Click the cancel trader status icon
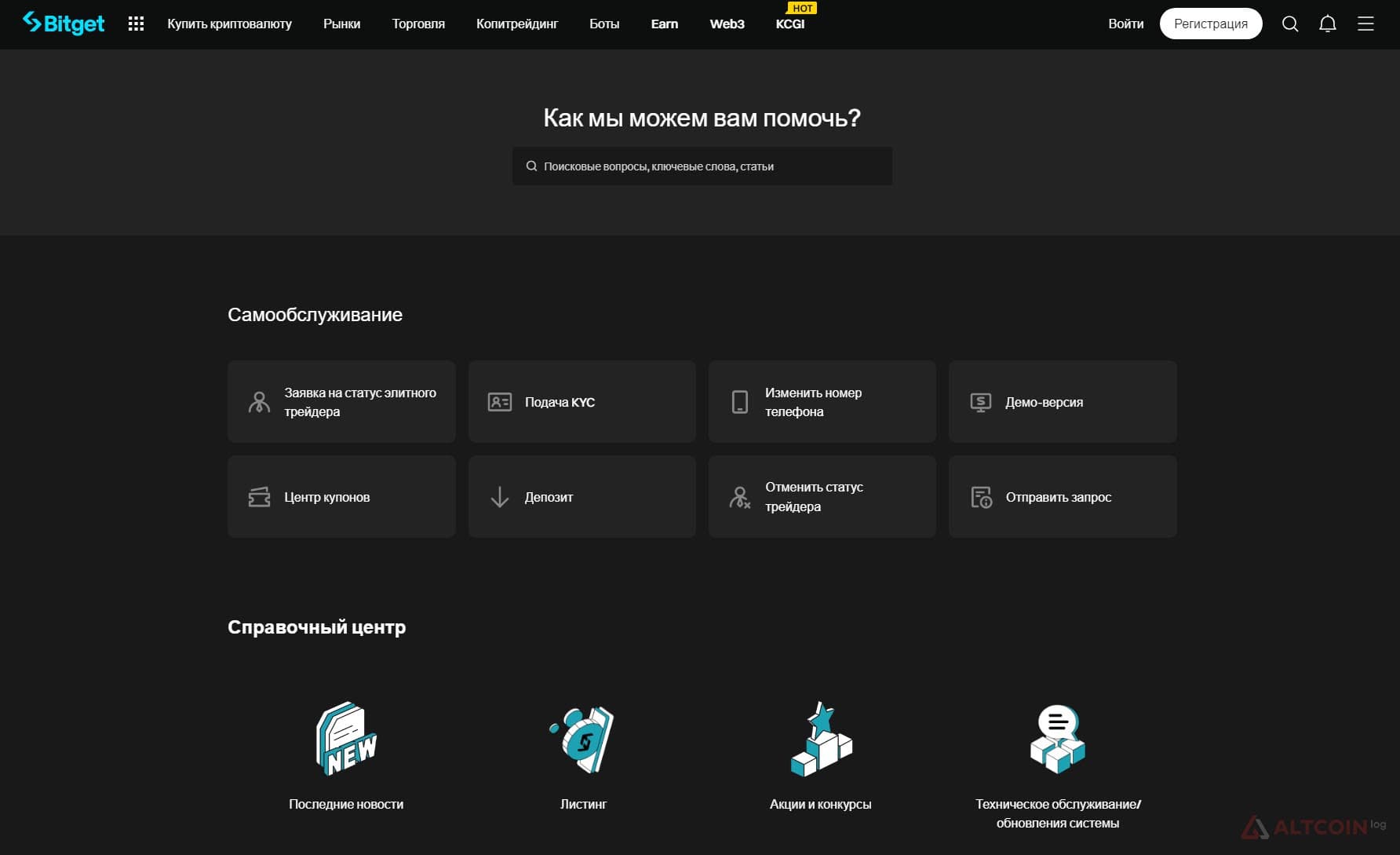 pos(740,497)
